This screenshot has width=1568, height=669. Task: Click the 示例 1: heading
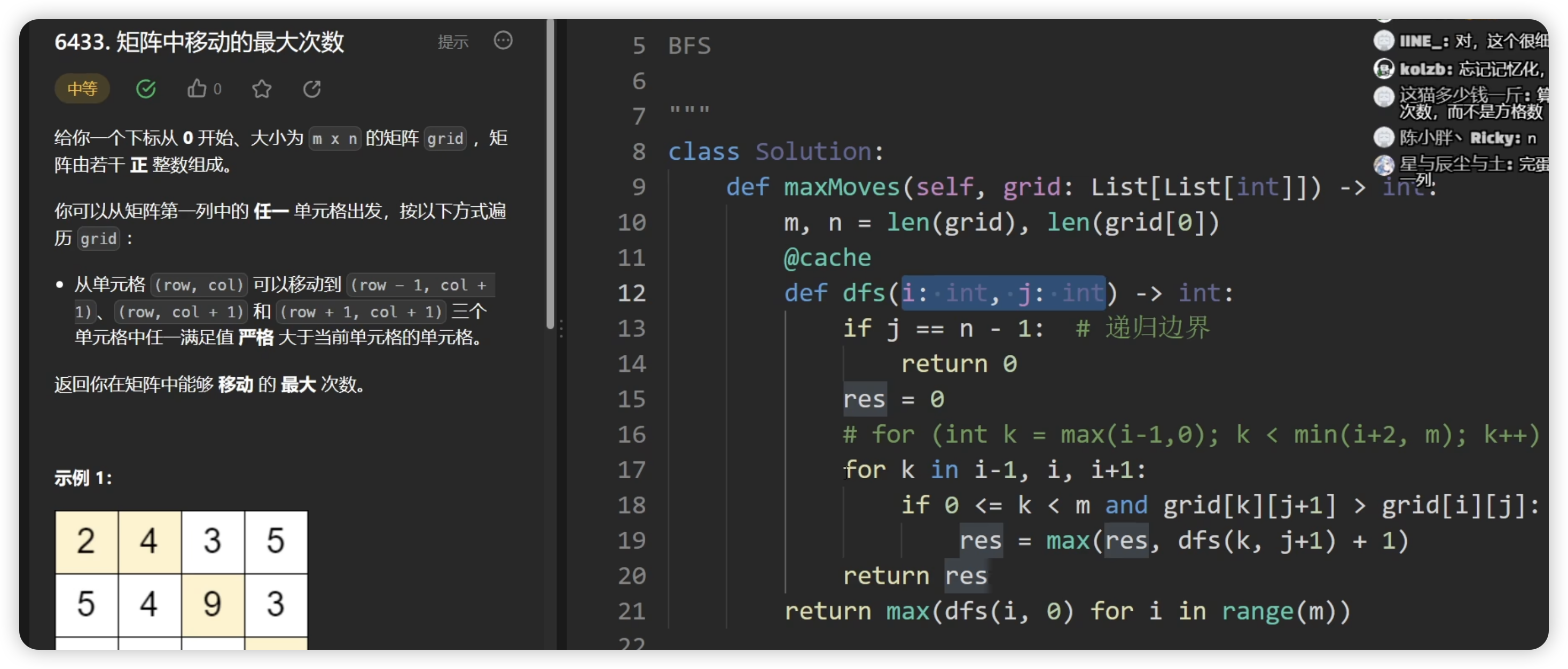[83, 478]
